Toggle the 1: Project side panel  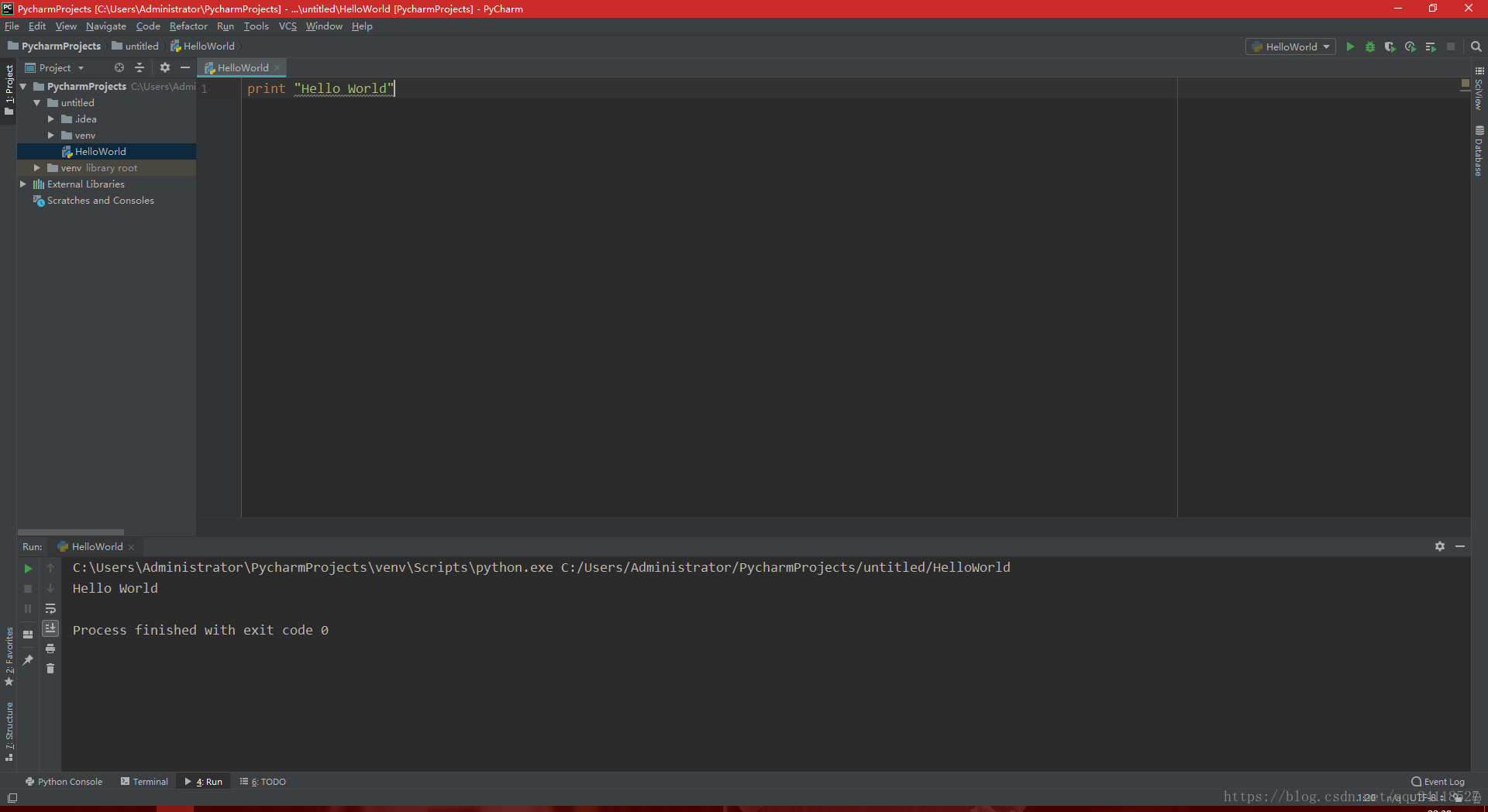tap(9, 89)
